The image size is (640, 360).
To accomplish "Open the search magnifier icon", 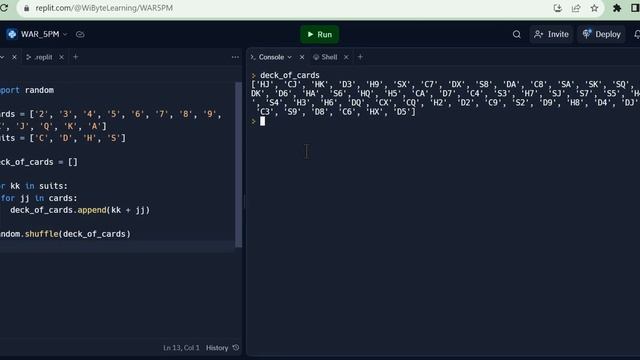I will pyautogui.click(x=516, y=34).
